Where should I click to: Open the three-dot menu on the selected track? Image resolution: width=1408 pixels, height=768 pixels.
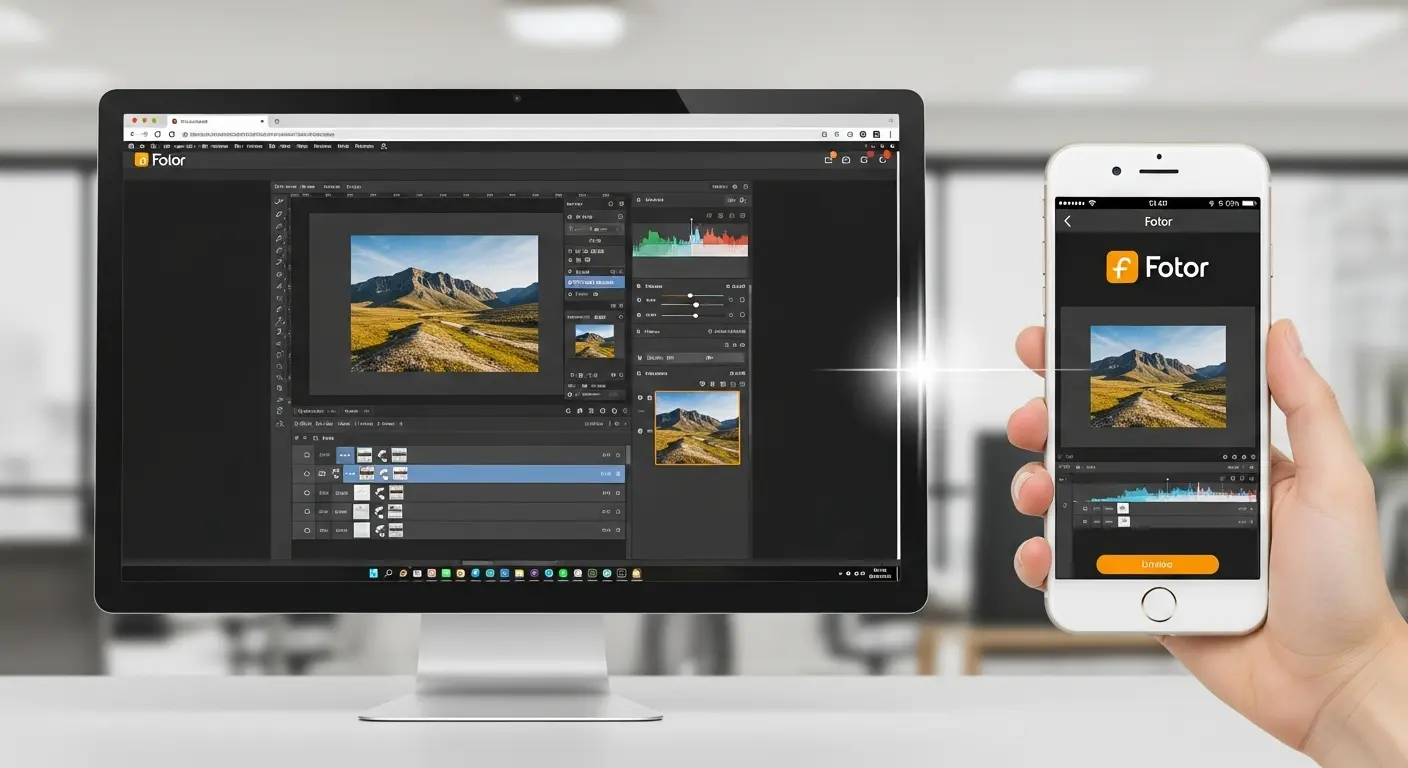[x=350, y=473]
